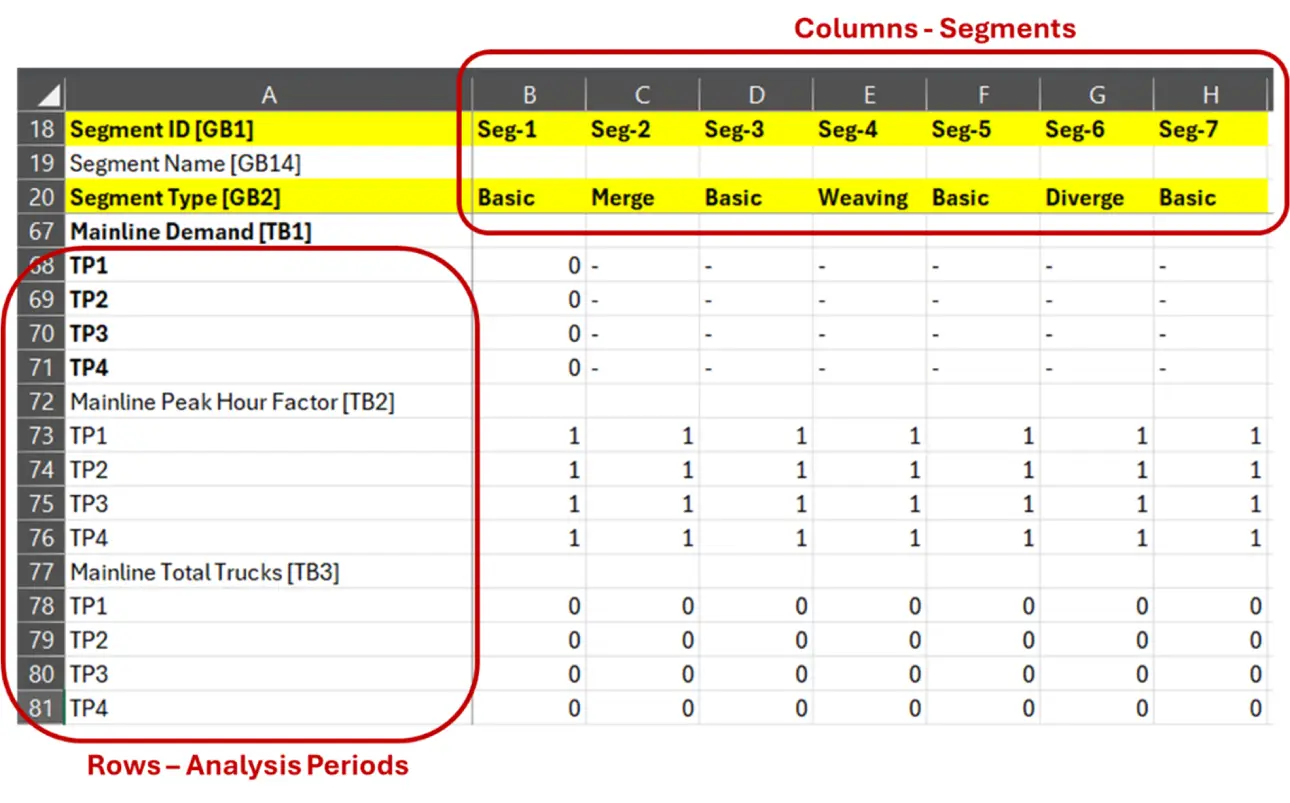This screenshot has height=803, width=1290.
Task: Select Seg-4 peak hour factor in row 74
Action: 869,469
